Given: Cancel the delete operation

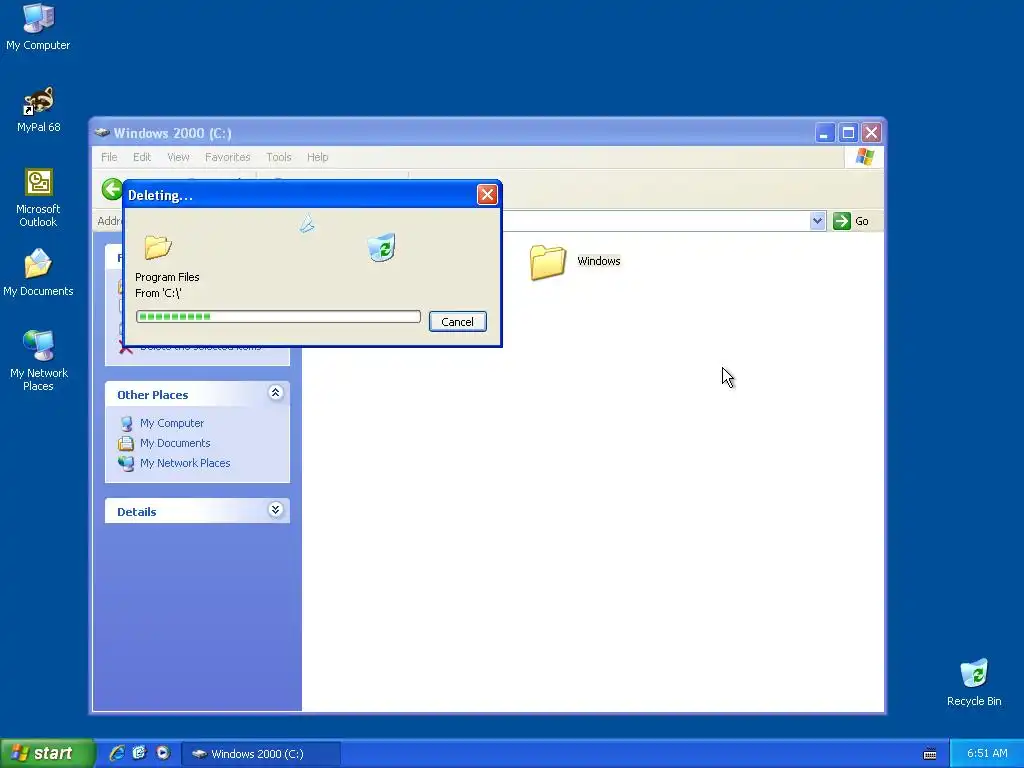Looking at the screenshot, I should pyautogui.click(x=457, y=321).
